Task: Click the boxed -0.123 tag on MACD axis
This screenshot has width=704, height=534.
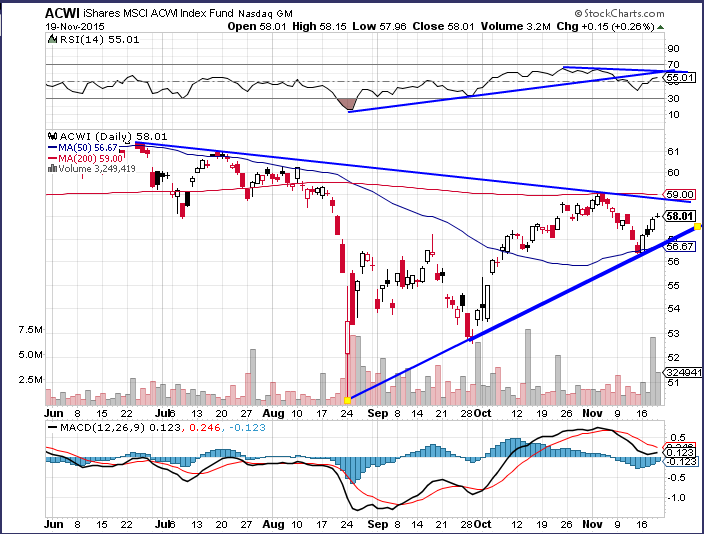Action: [x=681, y=462]
